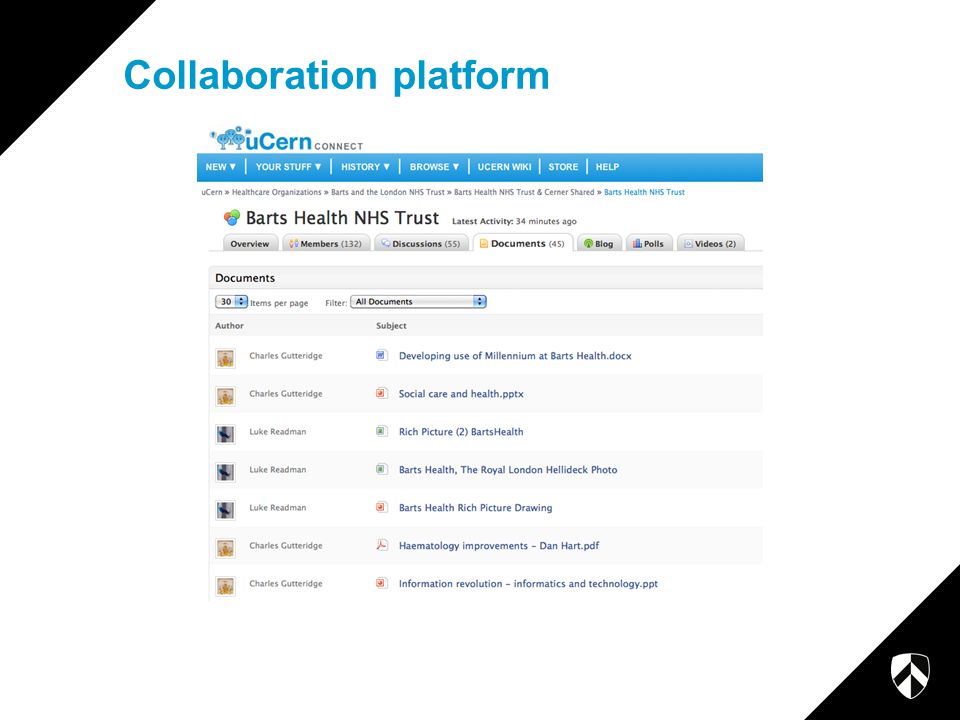The image size is (960, 720).
Task: Open Social care and health.pptx
Action: click(x=461, y=394)
